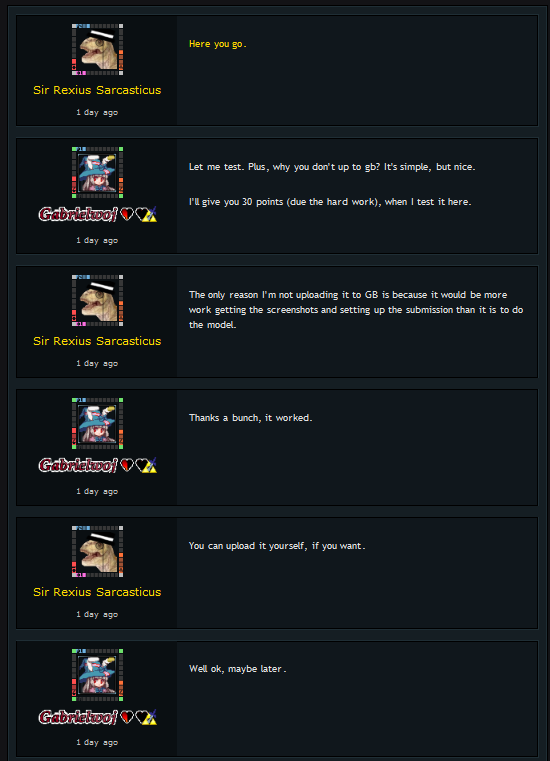Click the red heart badge in second post
The height and width of the screenshot is (761, 550).
coord(127,214)
